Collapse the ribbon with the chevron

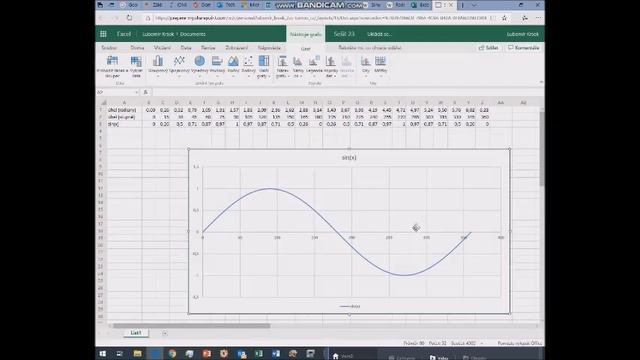click(x=541, y=82)
